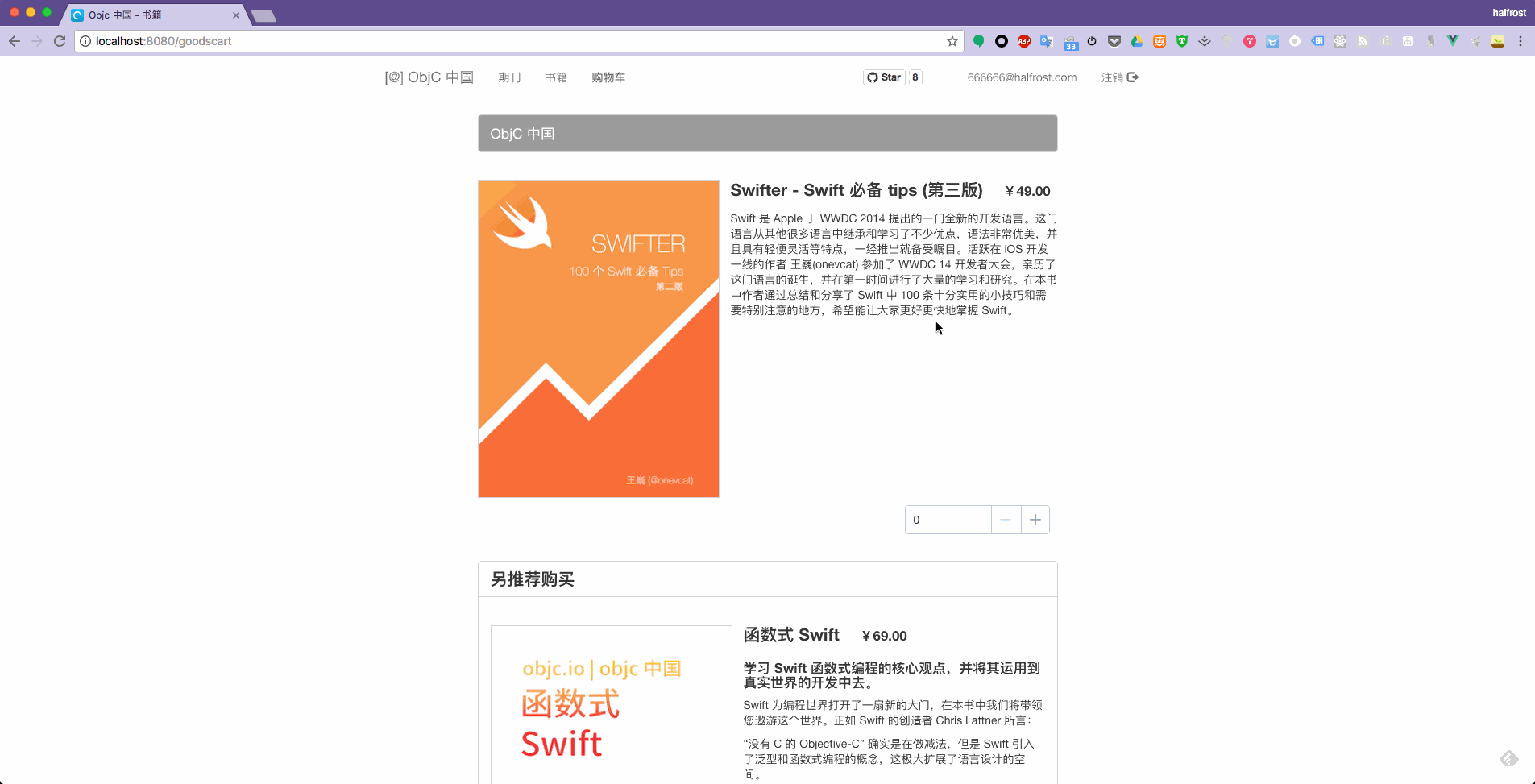1535x784 pixels.
Task: Click the blue bull-head extension icon
Action: [x=1272, y=41]
